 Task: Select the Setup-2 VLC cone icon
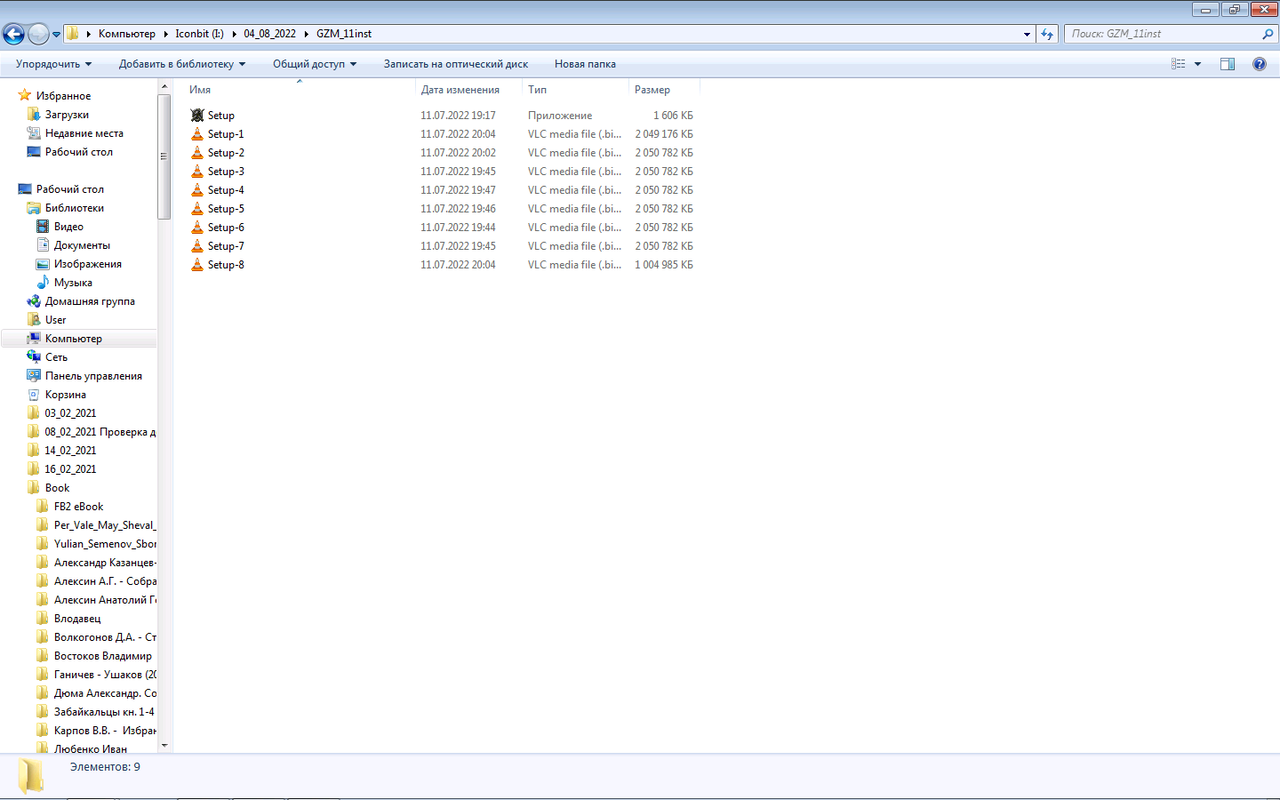[197, 153]
